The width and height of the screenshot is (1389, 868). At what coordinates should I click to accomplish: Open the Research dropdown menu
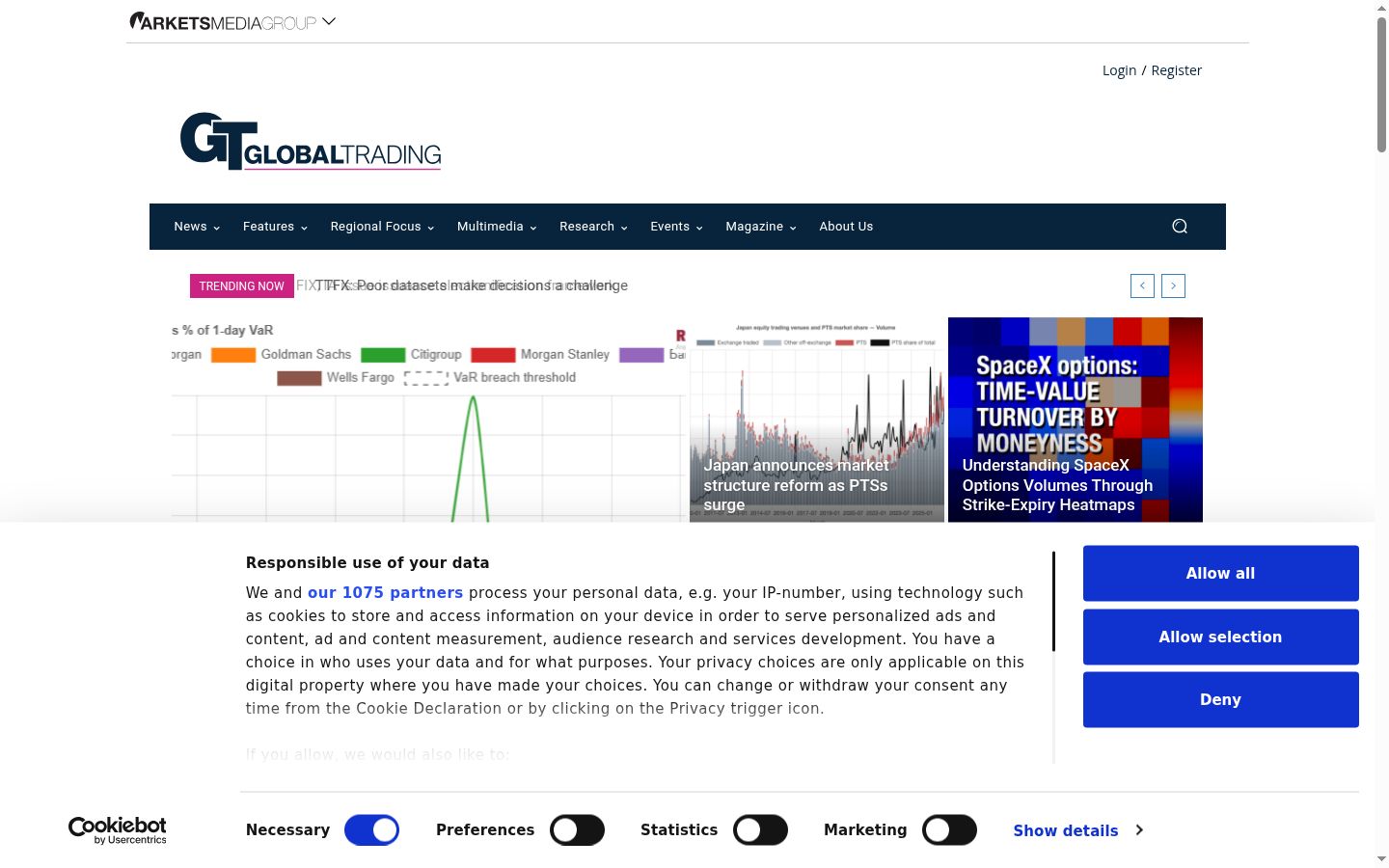click(593, 227)
